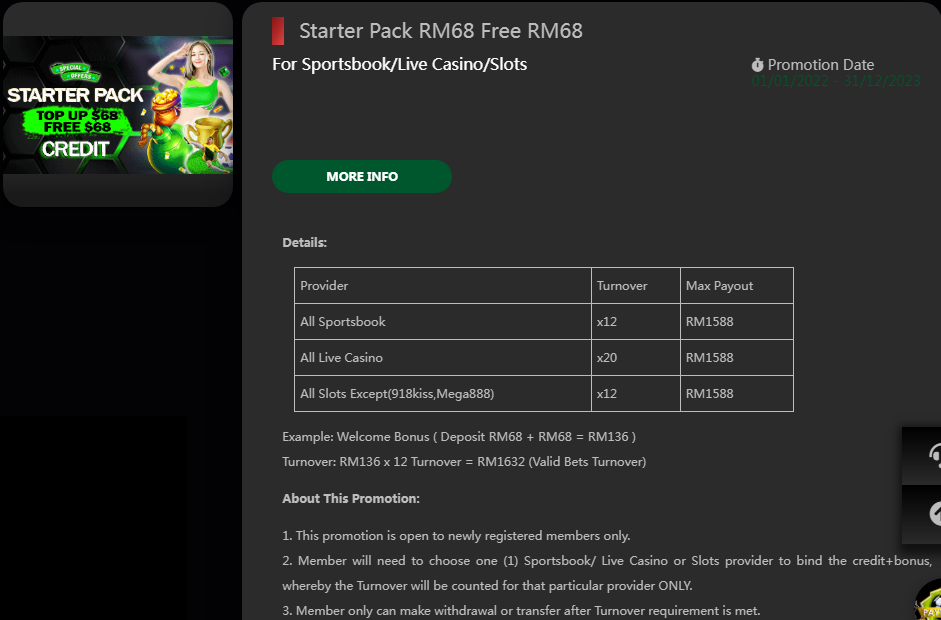Click the Turnover column header
Screen dimensions: 941x620
[622, 286]
